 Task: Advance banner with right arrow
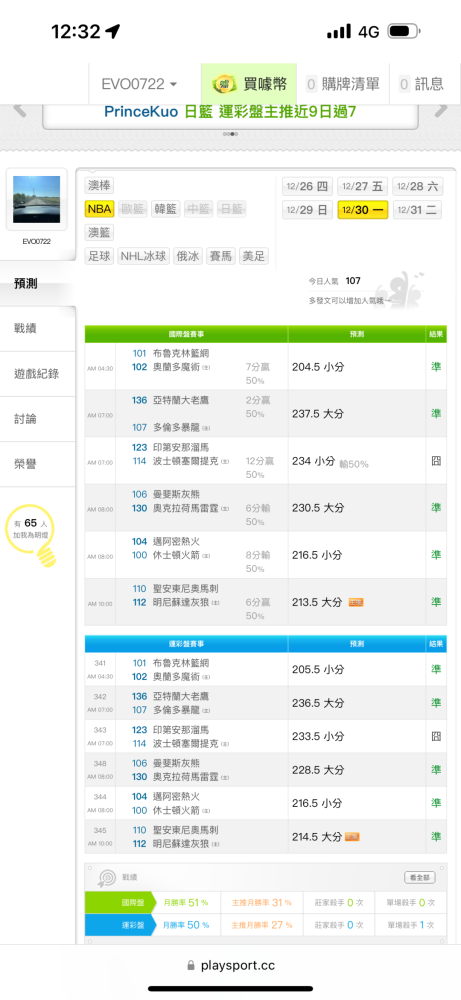pyautogui.click(x=441, y=111)
